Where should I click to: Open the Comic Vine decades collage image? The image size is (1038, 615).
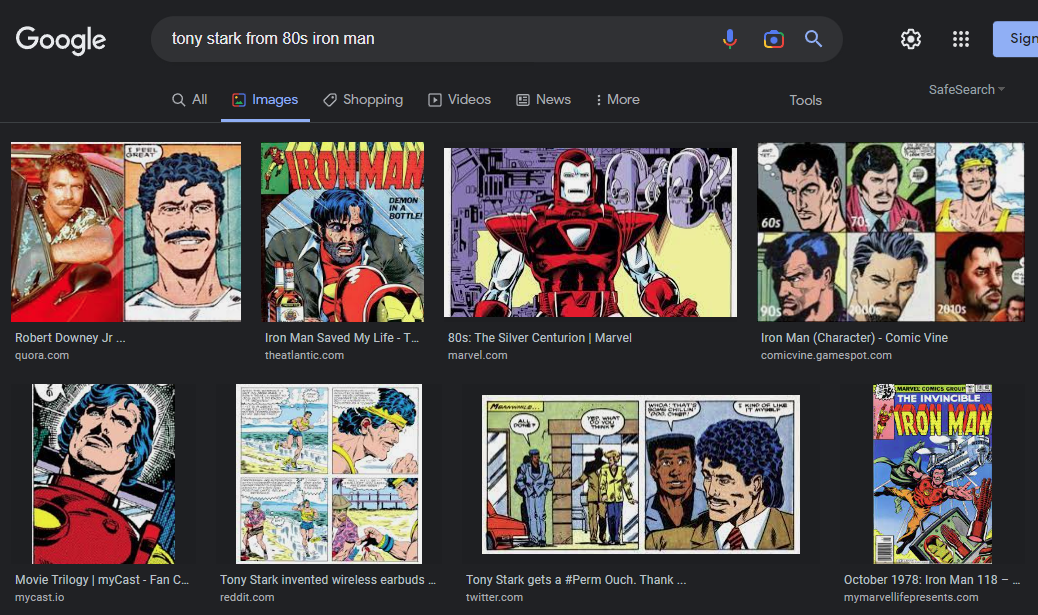pyautogui.click(x=890, y=232)
